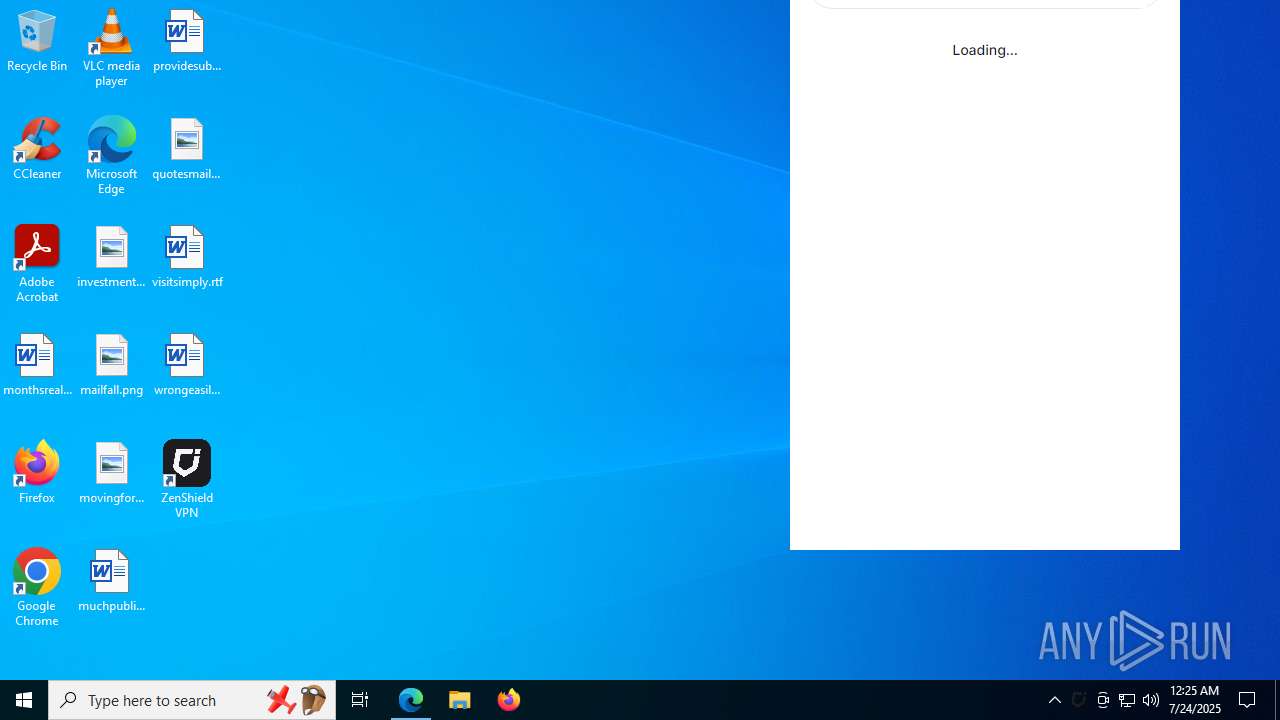The image size is (1280, 720).
Task: Select the monthsreal Word document
Action: point(37,366)
